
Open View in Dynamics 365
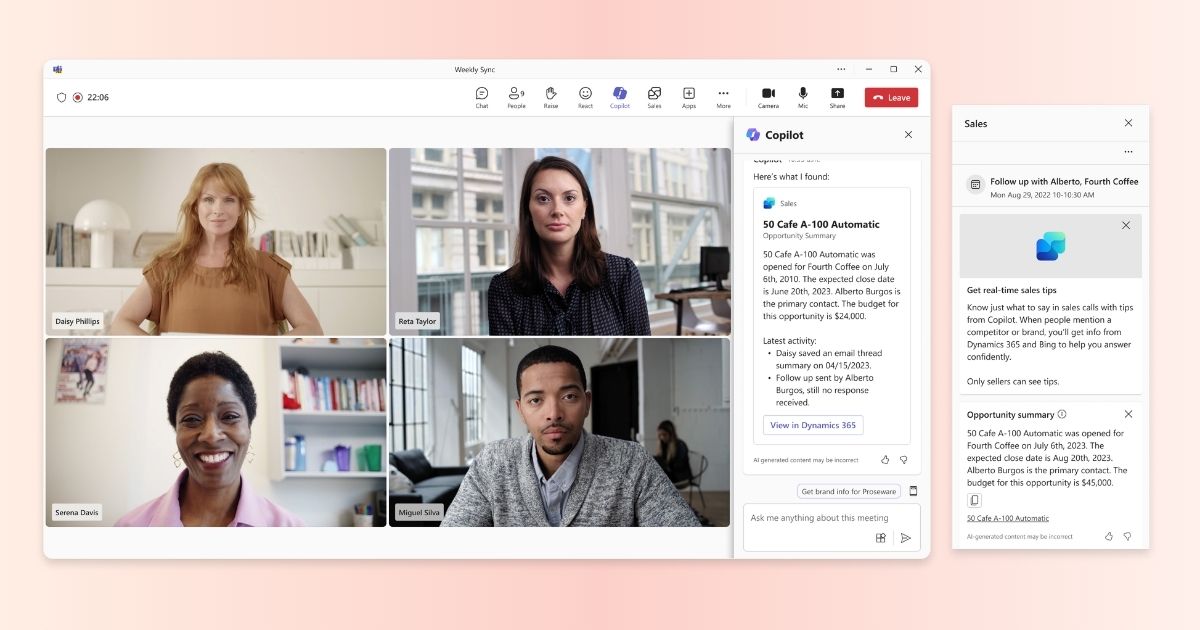pyautogui.click(x=813, y=425)
